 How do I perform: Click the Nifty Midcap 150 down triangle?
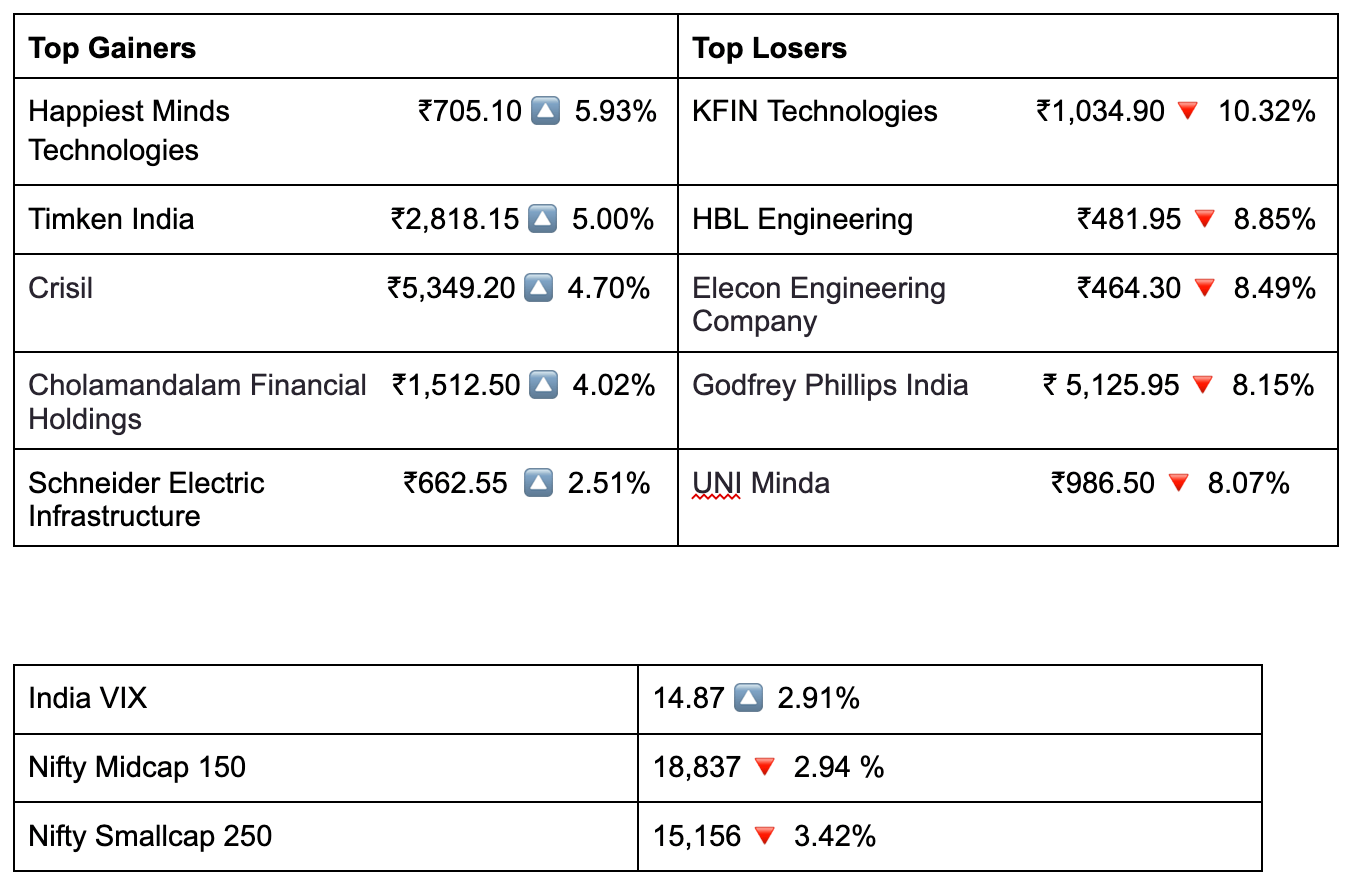click(764, 768)
